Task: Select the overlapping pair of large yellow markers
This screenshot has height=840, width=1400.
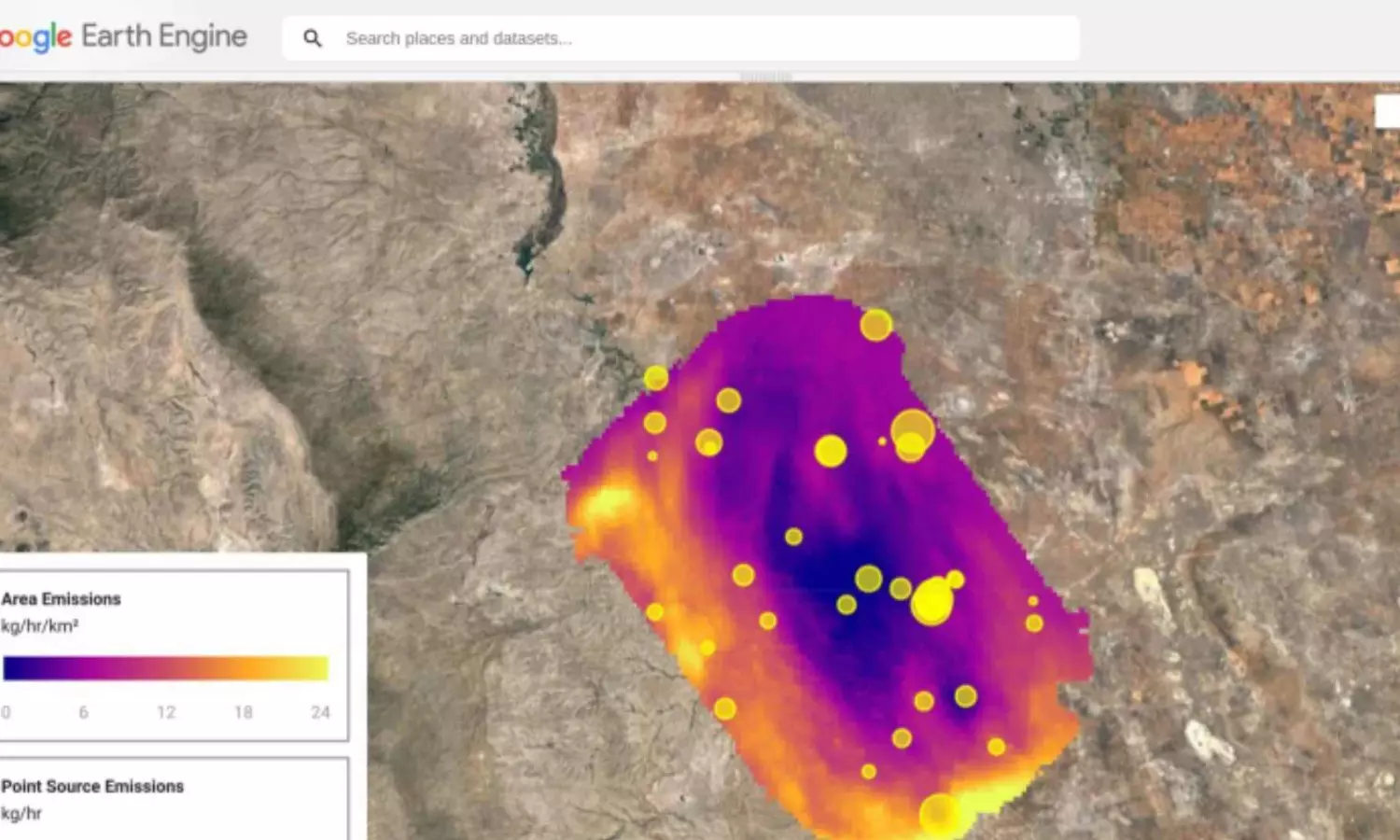Action: pos(912,436)
